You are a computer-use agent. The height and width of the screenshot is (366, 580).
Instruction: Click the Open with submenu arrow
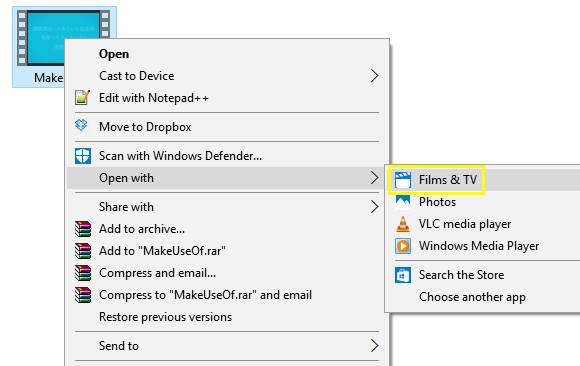coord(374,178)
